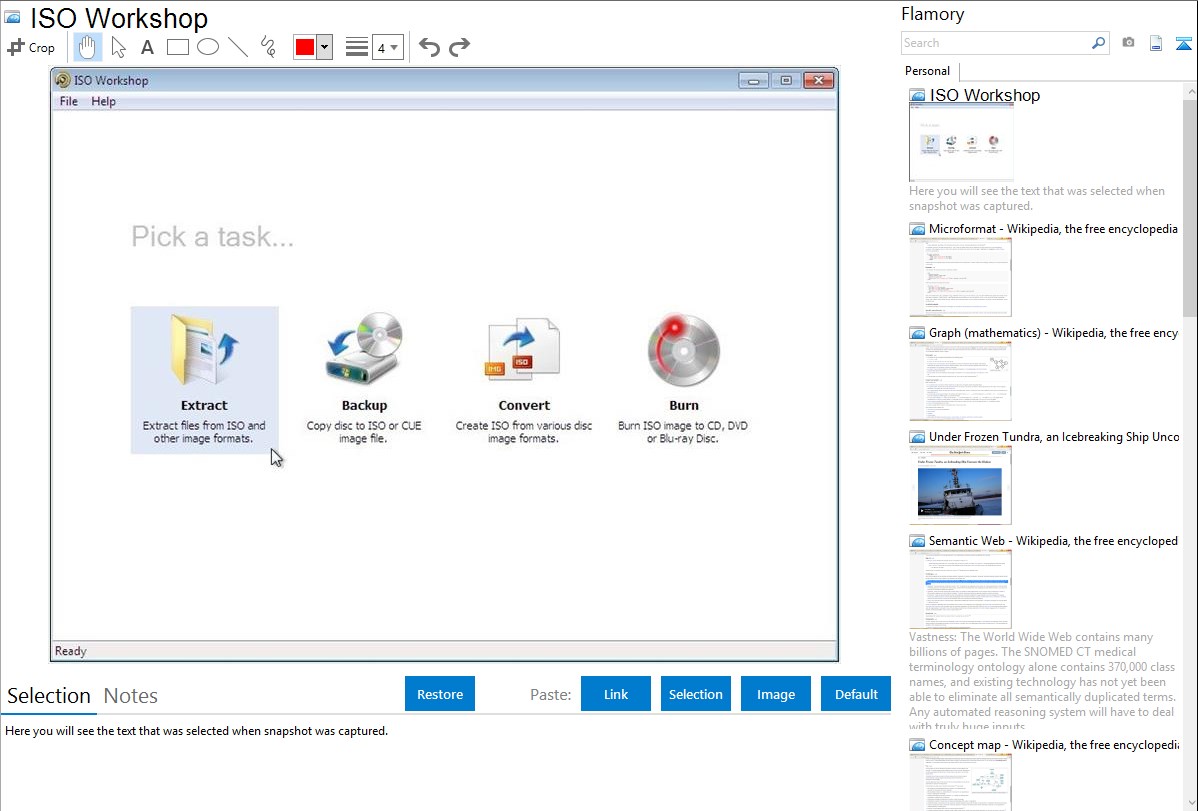Select the straight line tool

(238, 47)
